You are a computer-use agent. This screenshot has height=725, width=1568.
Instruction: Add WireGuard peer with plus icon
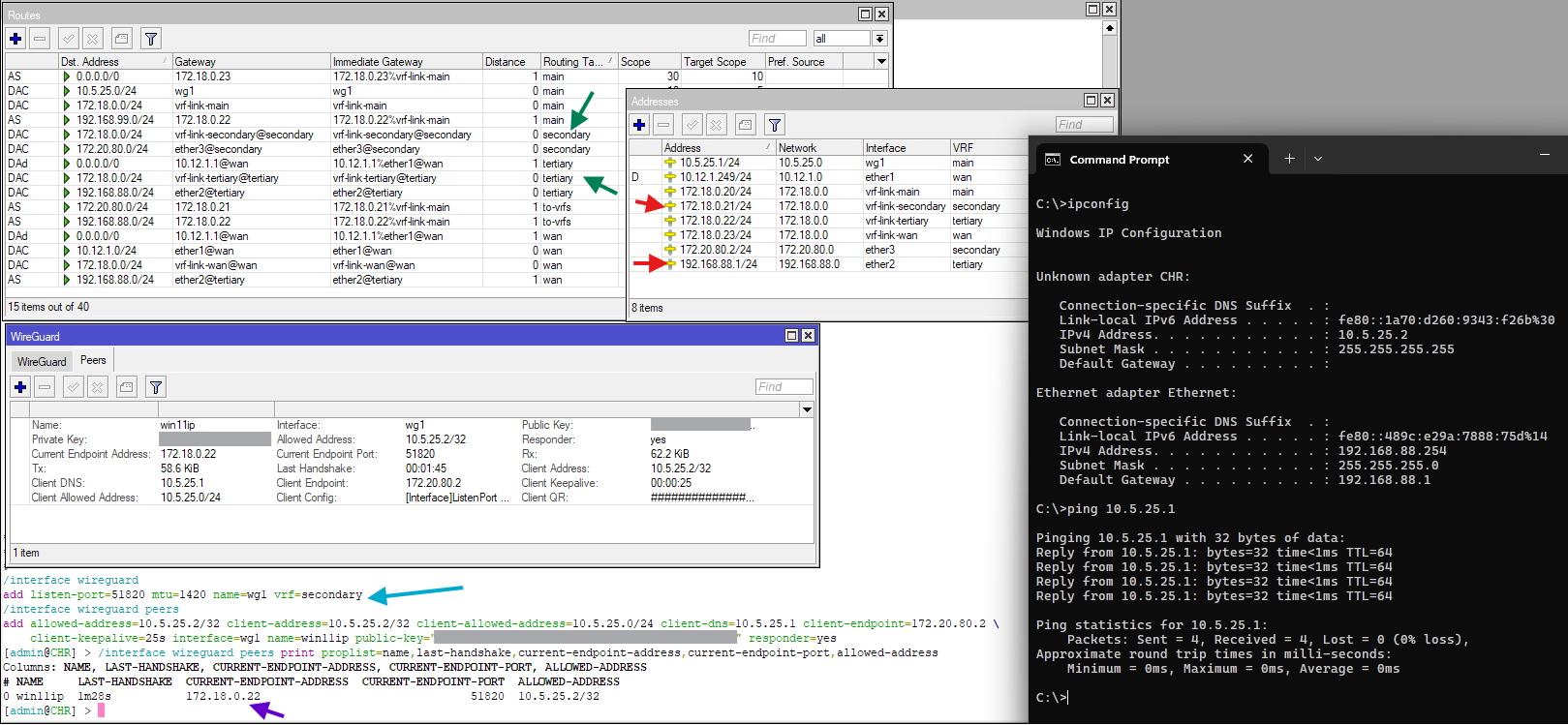click(20, 387)
